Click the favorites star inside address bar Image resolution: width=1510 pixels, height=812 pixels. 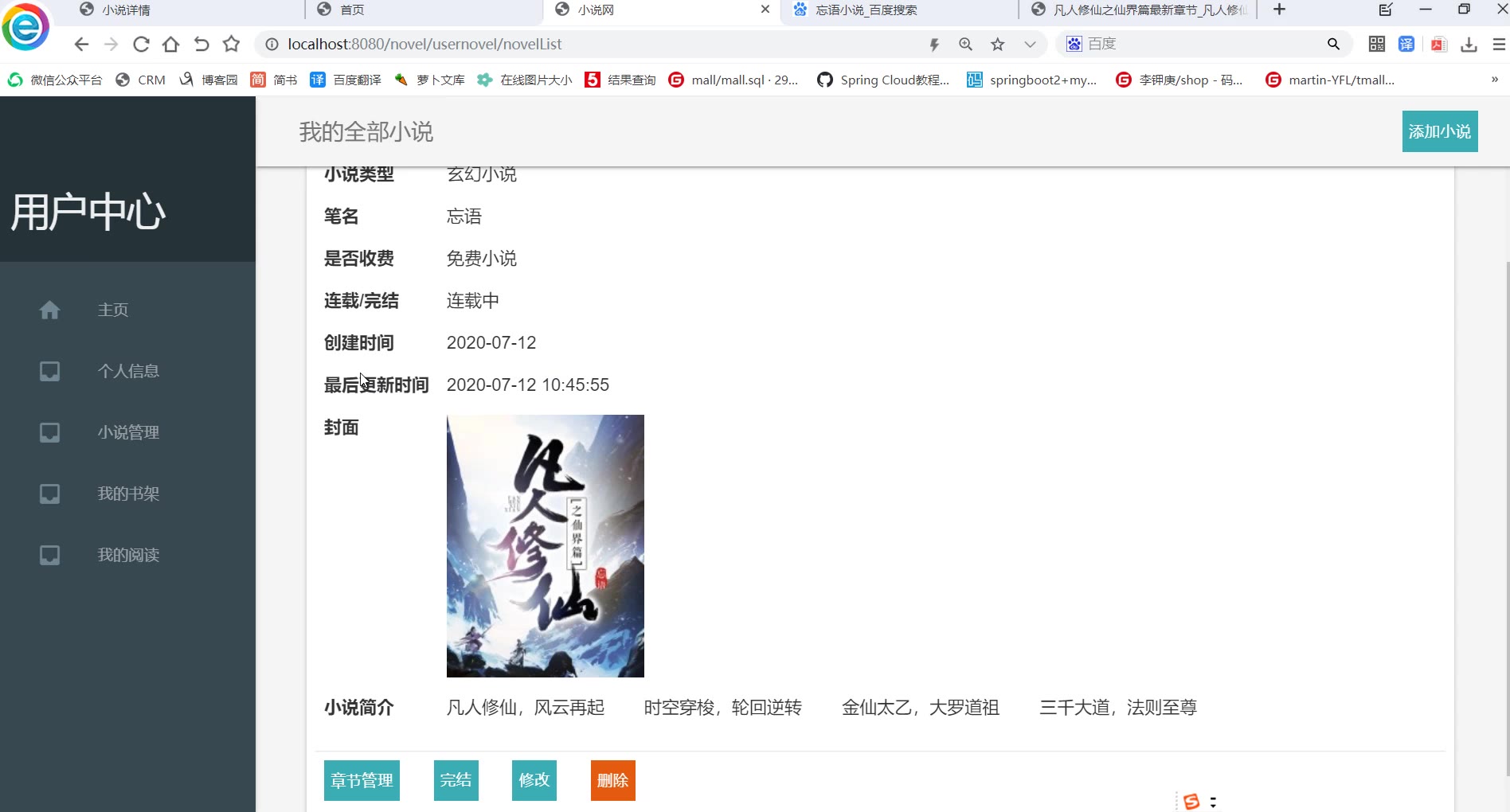point(997,45)
